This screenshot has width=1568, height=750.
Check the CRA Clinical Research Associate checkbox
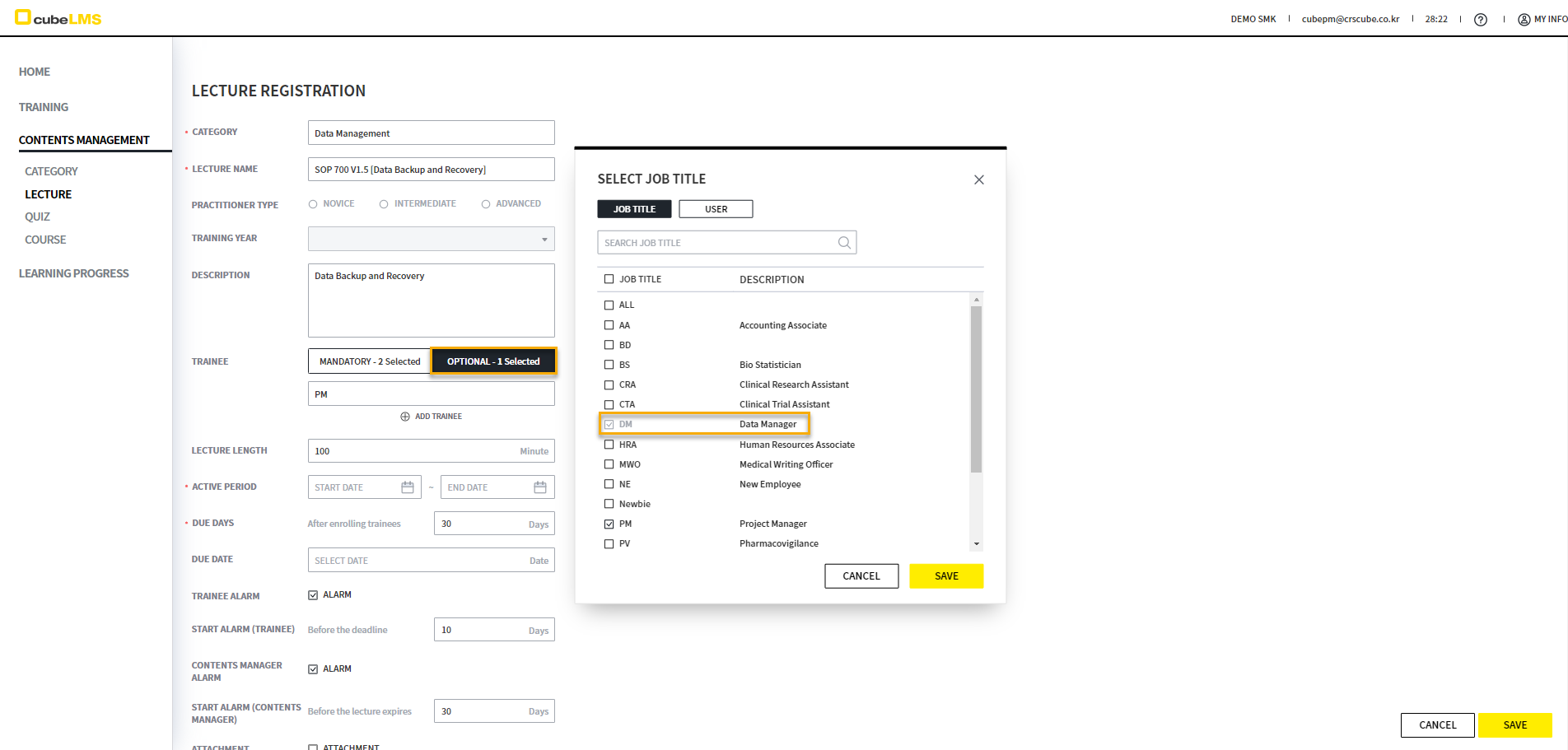(609, 384)
